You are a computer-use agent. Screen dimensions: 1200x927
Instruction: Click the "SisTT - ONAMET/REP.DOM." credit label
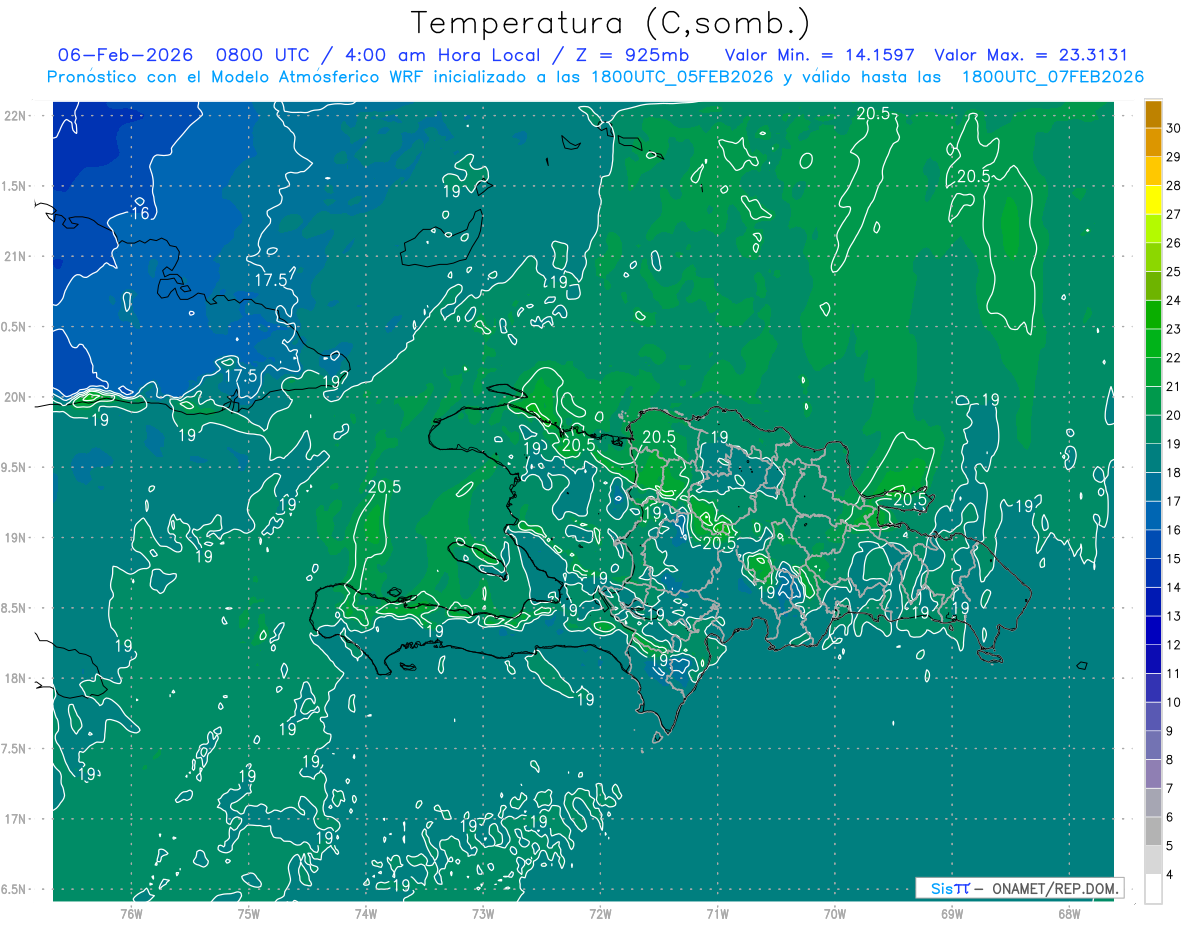pyautogui.click(x=1019, y=888)
